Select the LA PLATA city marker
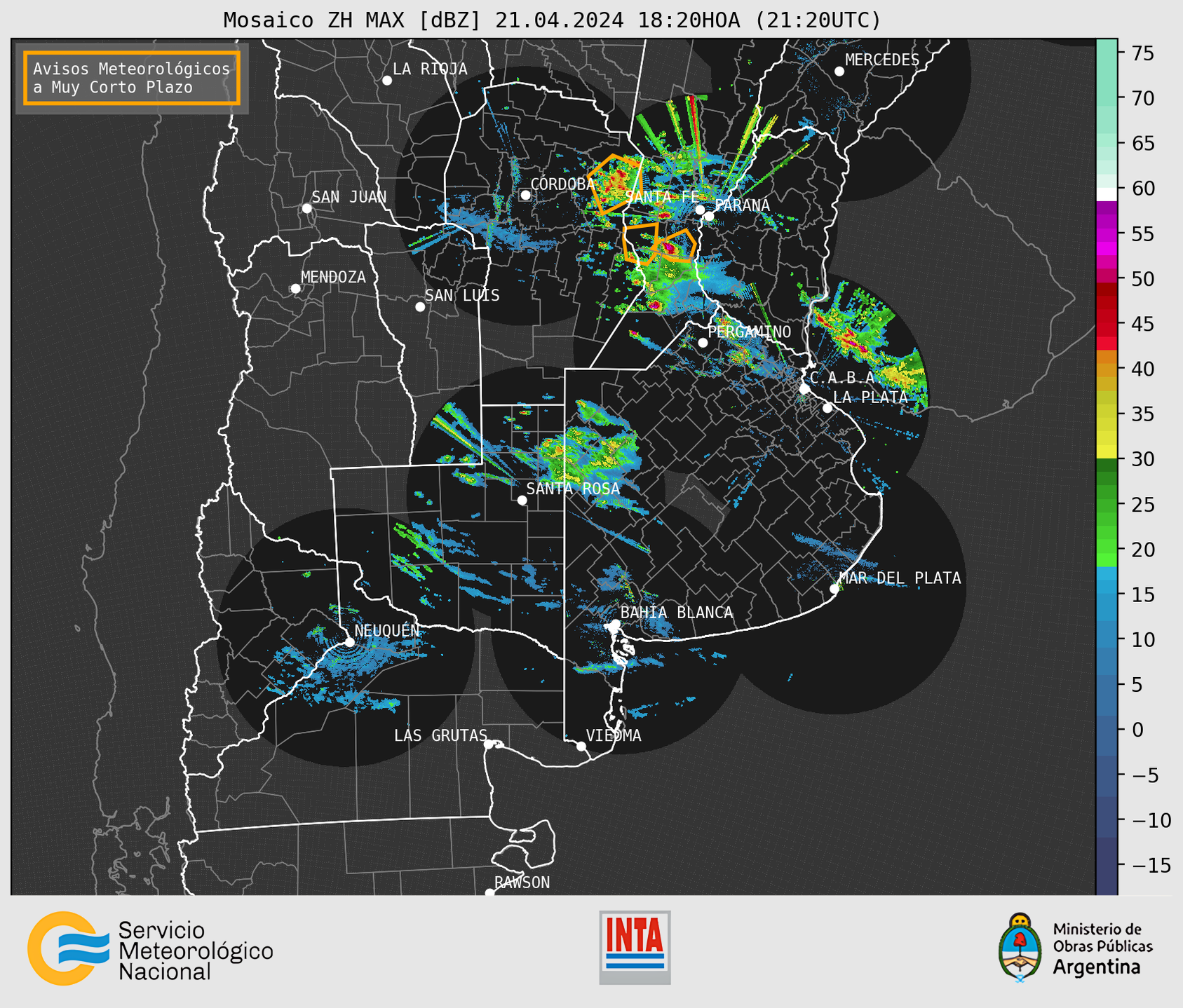 click(827, 408)
